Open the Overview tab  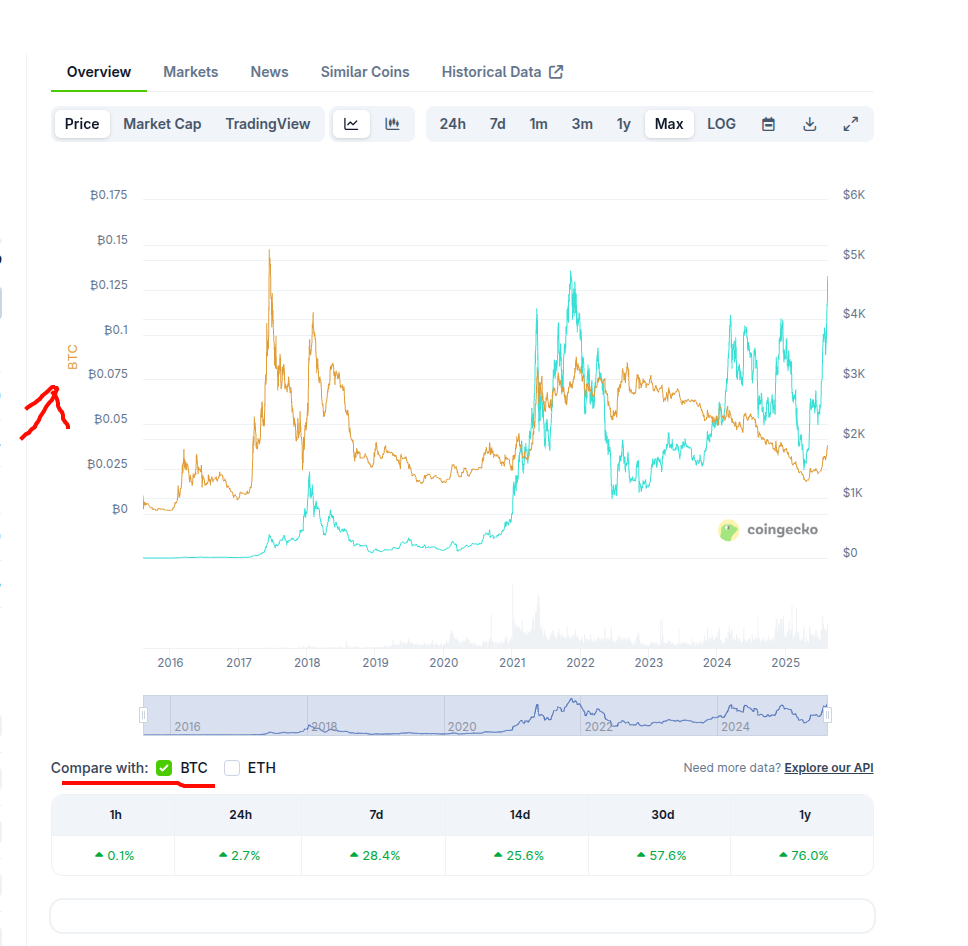[x=99, y=72]
